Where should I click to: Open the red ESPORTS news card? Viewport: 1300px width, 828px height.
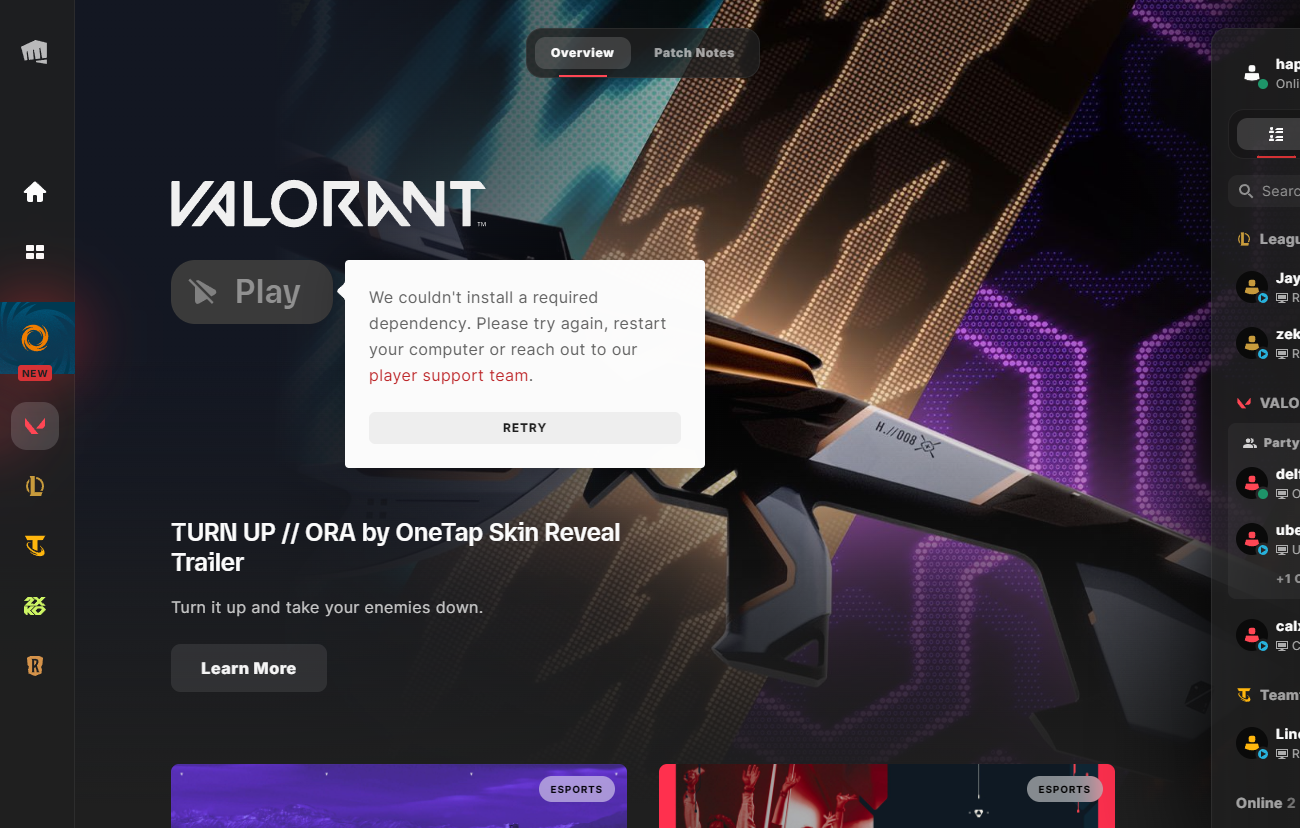click(887, 796)
